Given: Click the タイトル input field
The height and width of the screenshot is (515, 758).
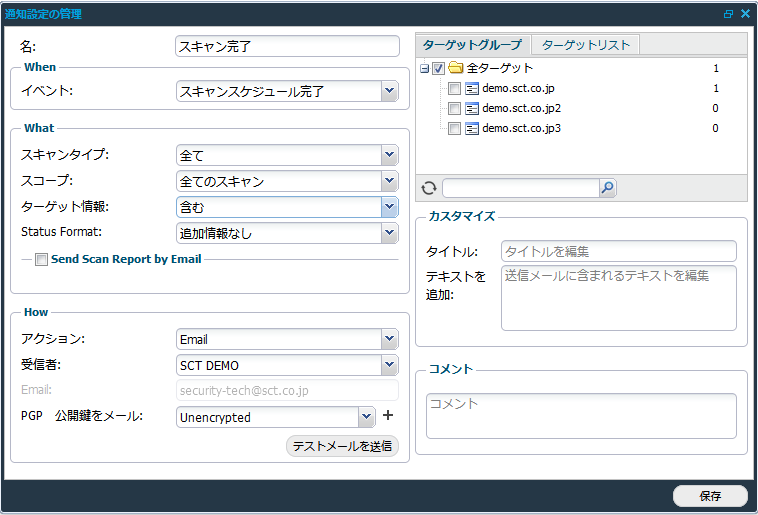Looking at the screenshot, I should (x=619, y=251).
